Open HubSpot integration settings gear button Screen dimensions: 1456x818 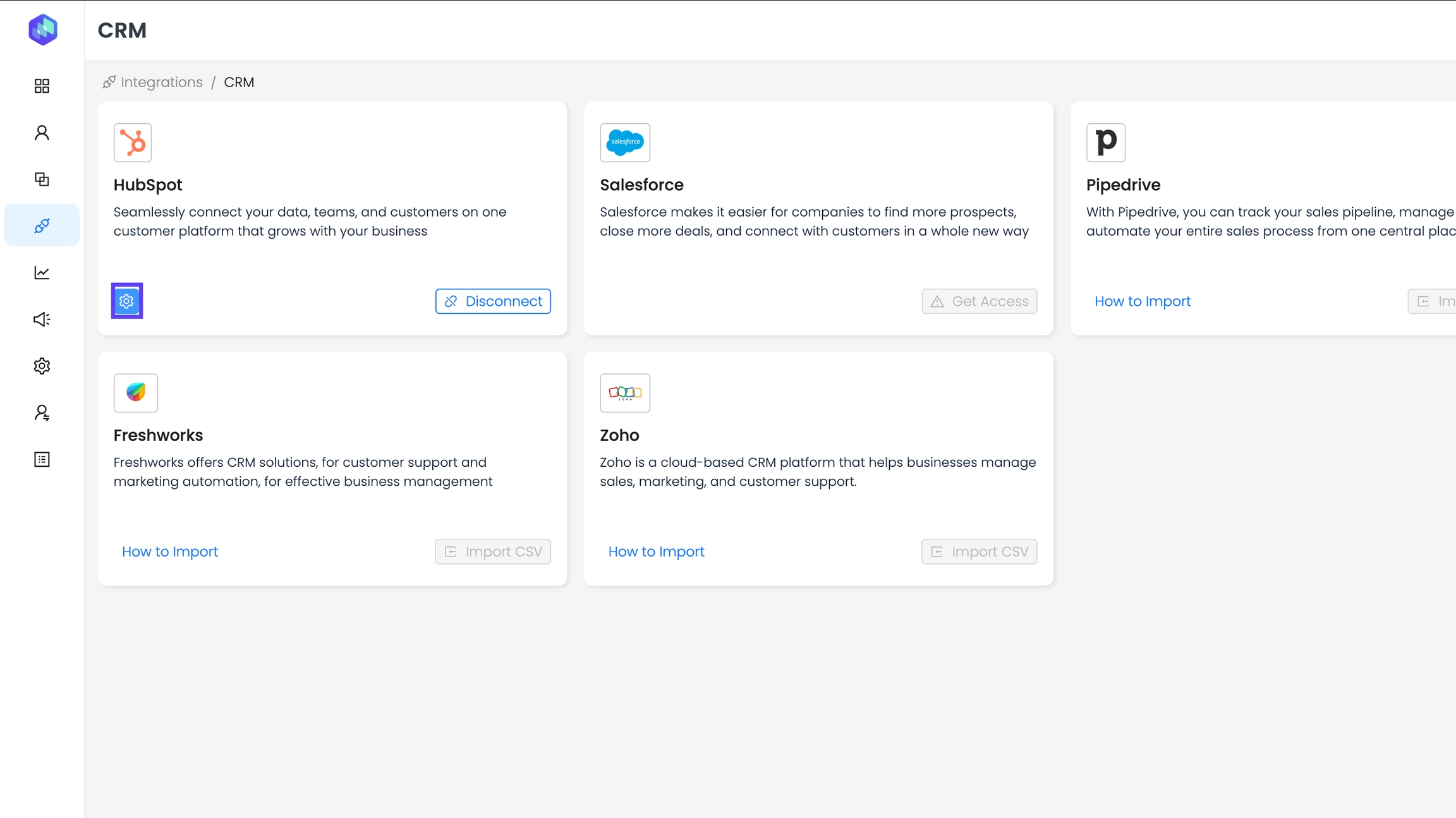pyautogui.click(x=127, y=301)
